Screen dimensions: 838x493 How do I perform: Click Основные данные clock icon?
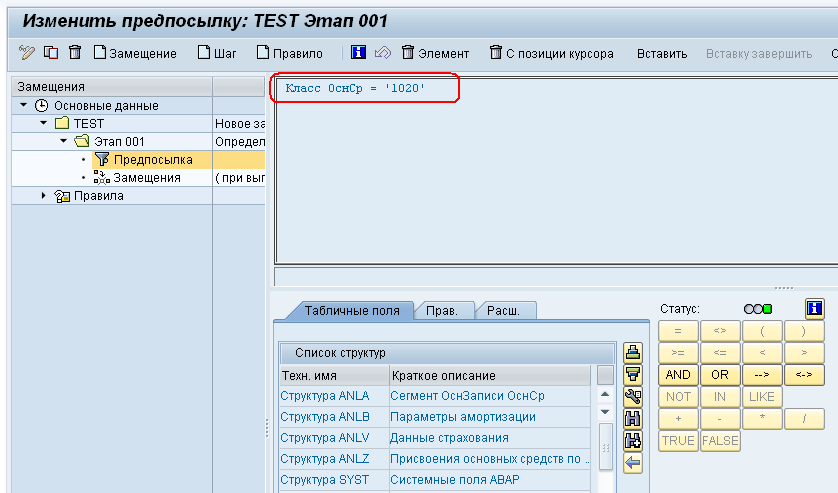[41, 105]
